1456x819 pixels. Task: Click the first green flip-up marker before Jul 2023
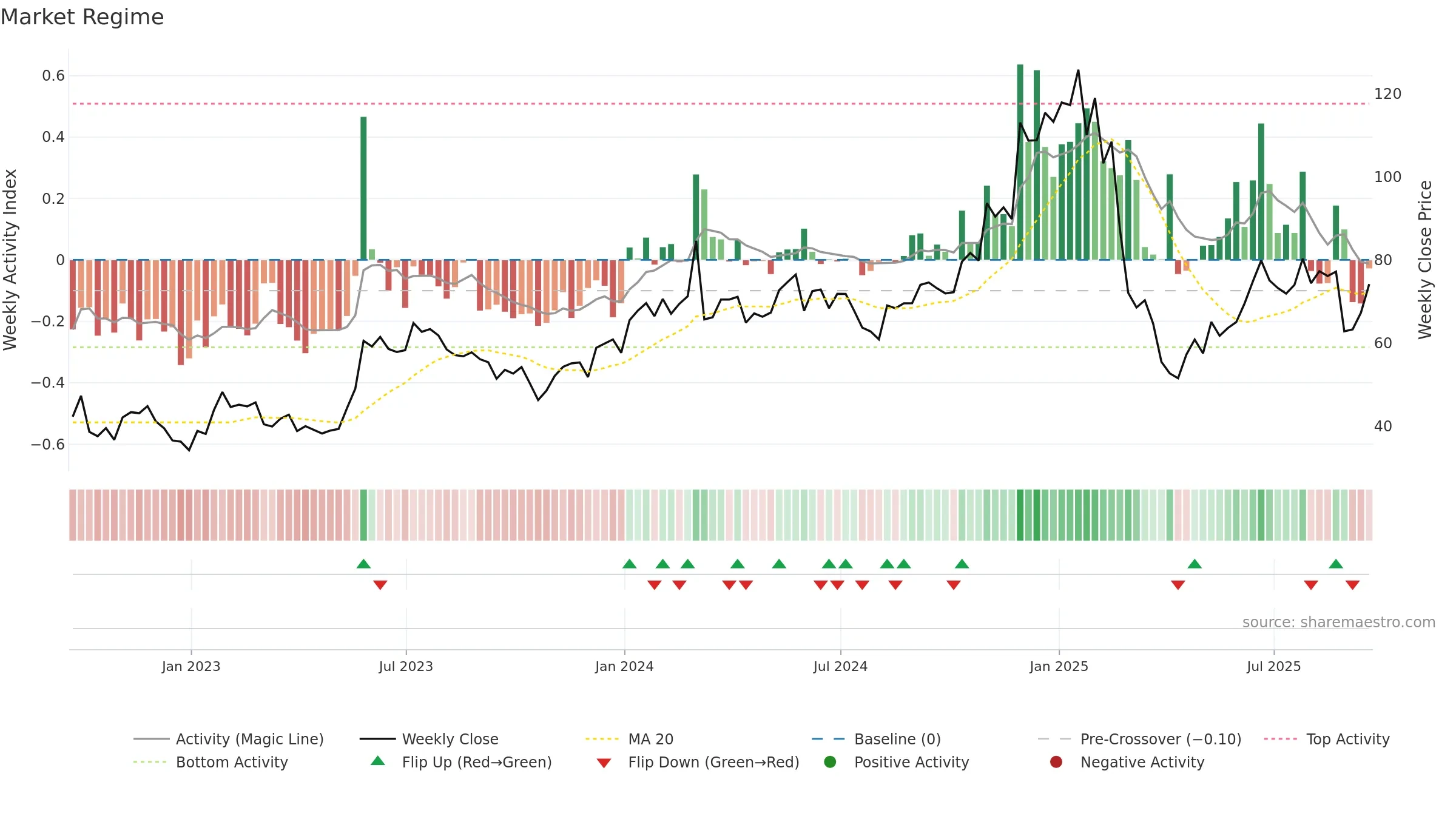[x=363, y=564]
